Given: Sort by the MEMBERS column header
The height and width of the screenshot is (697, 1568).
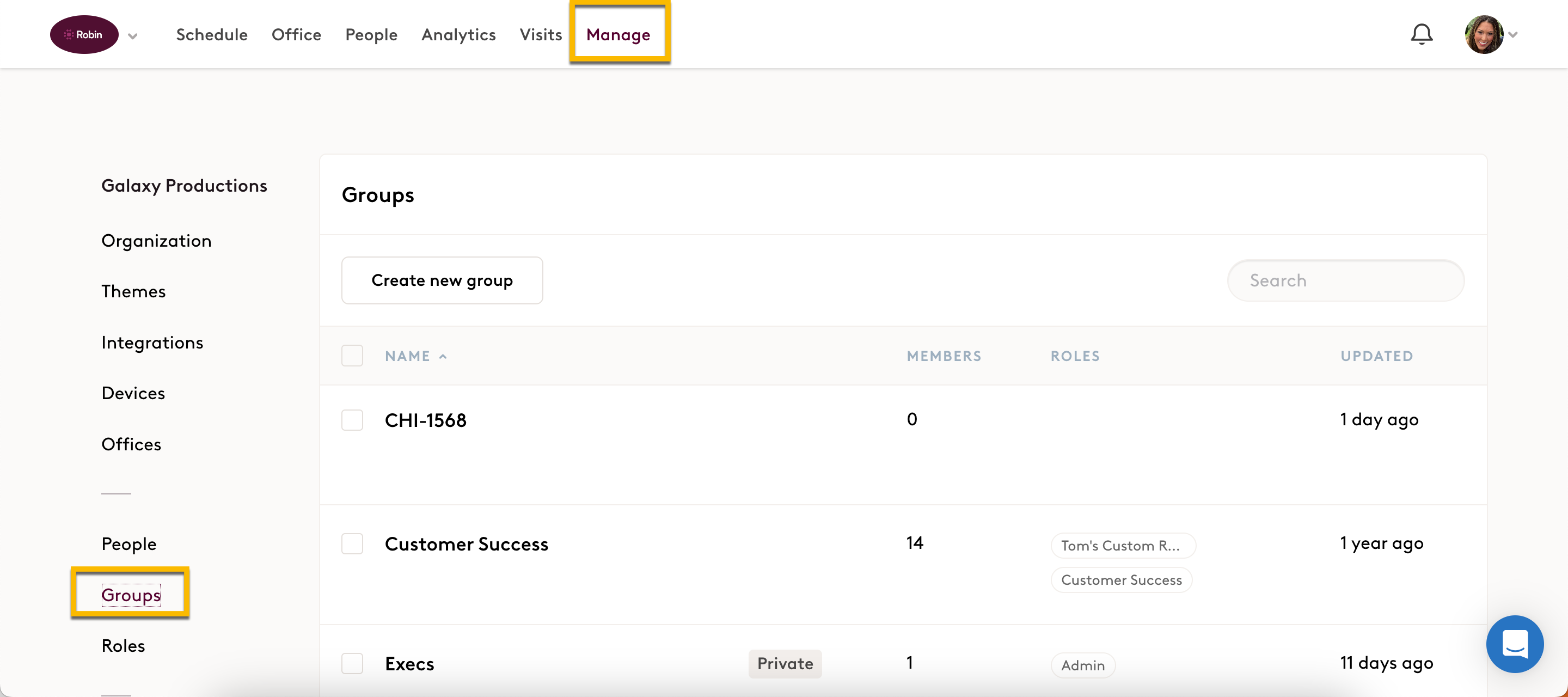Looking at the screenshot, I should point(944,356).
